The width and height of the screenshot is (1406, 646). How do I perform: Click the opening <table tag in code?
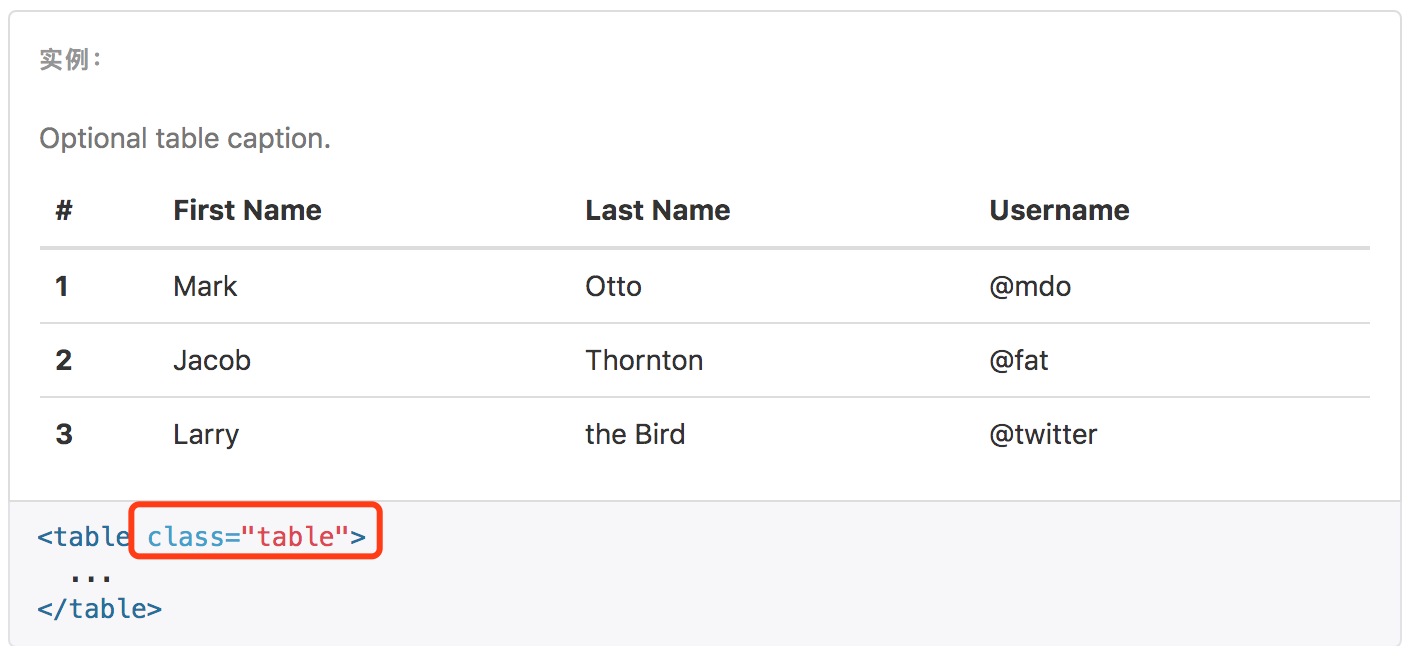pos(84,537)
